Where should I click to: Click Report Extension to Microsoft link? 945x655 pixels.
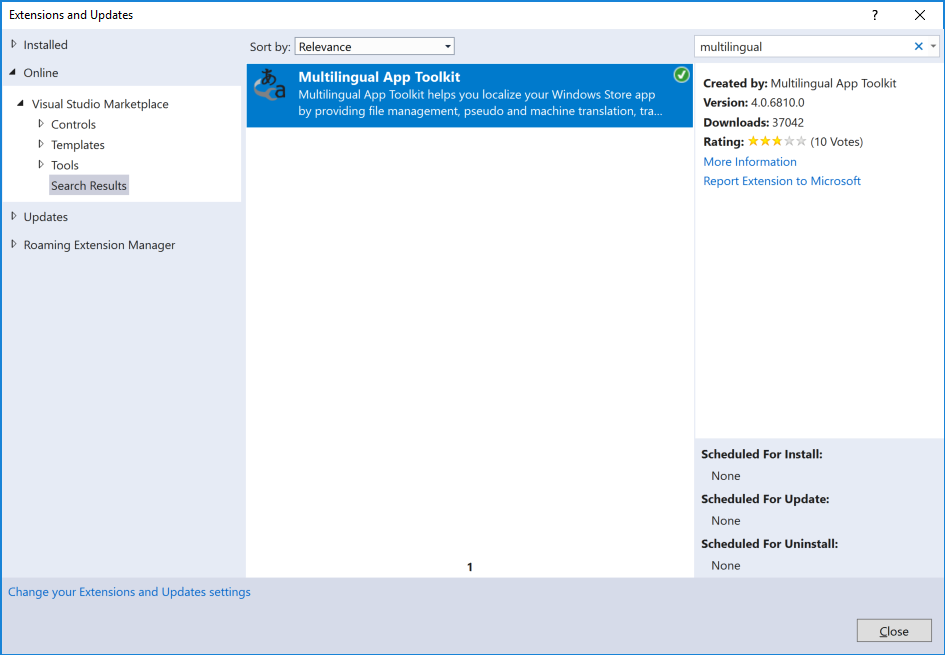point(782,181)
